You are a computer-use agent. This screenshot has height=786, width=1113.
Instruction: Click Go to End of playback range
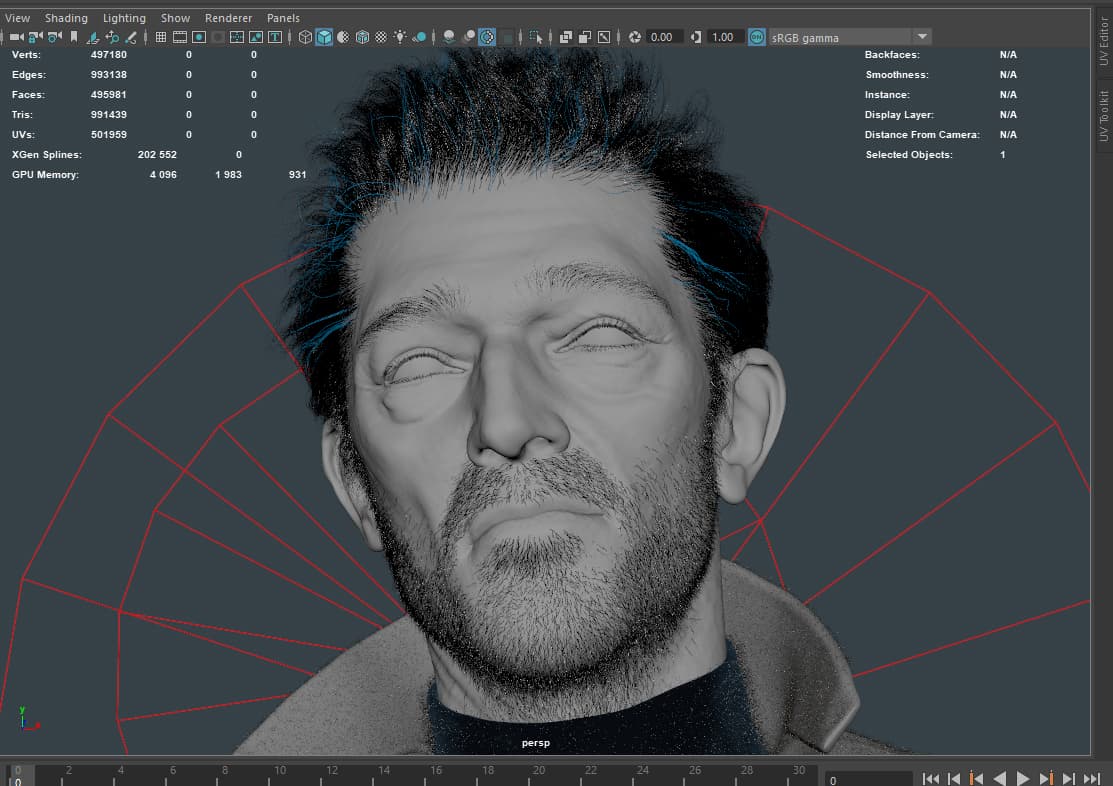(x=1092, y=779)
